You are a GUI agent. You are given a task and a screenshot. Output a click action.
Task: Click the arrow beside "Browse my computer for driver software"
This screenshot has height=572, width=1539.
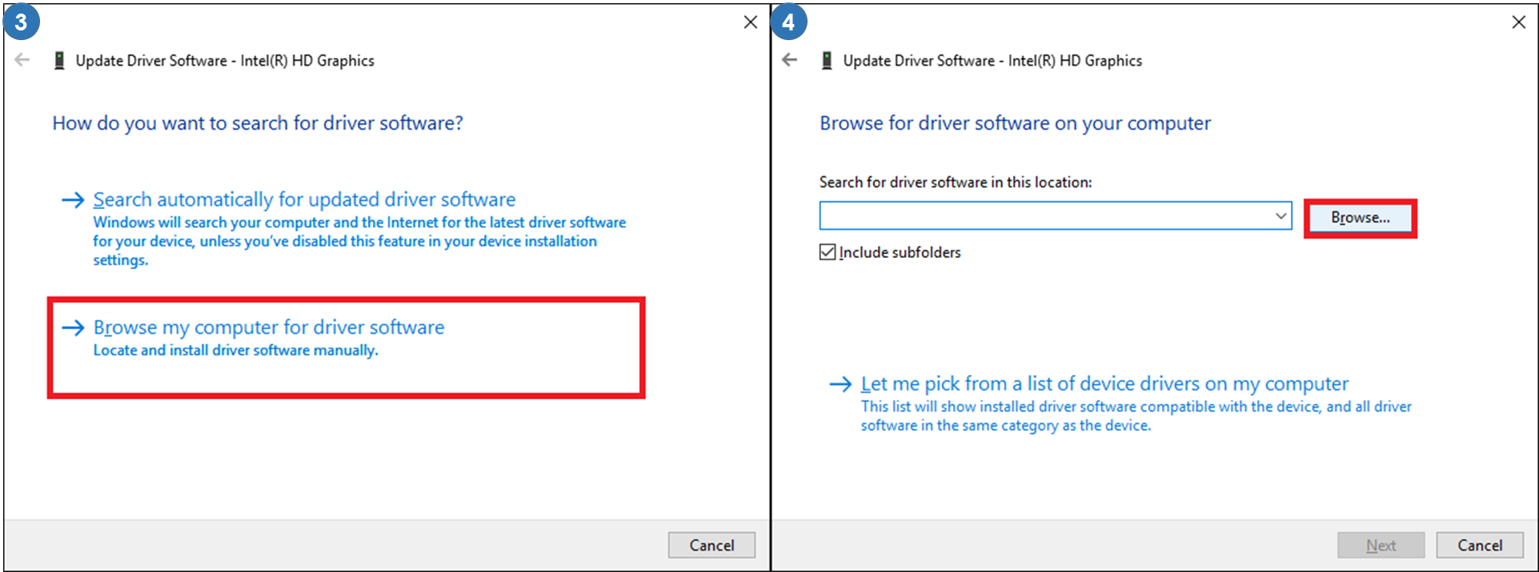(73, 328)
